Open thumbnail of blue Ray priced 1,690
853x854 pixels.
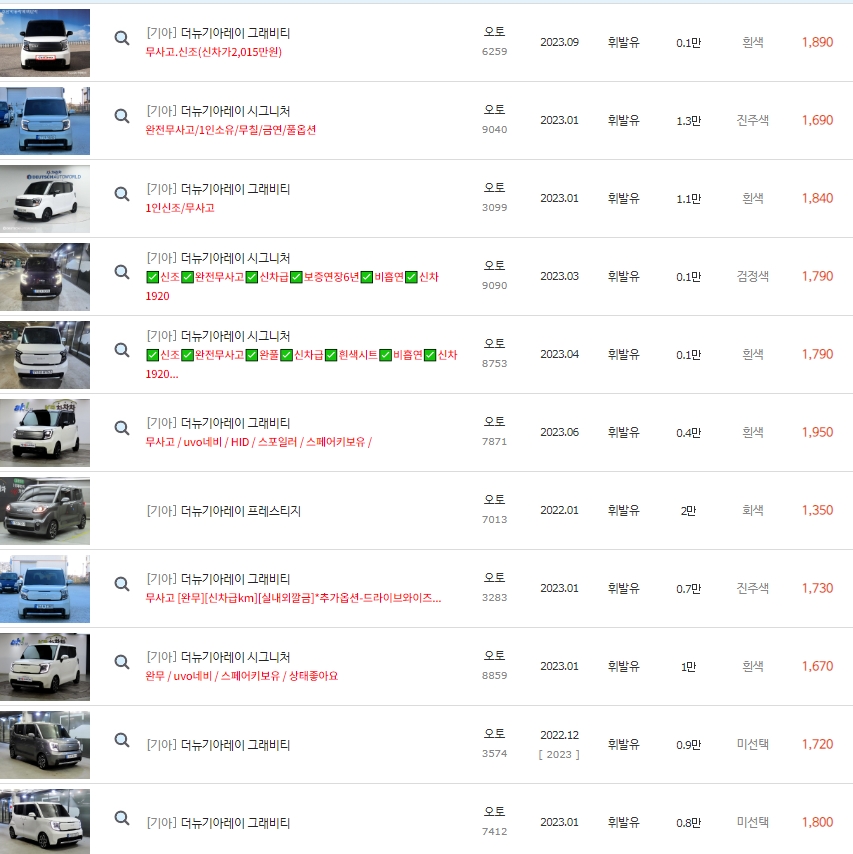[45, 120]
